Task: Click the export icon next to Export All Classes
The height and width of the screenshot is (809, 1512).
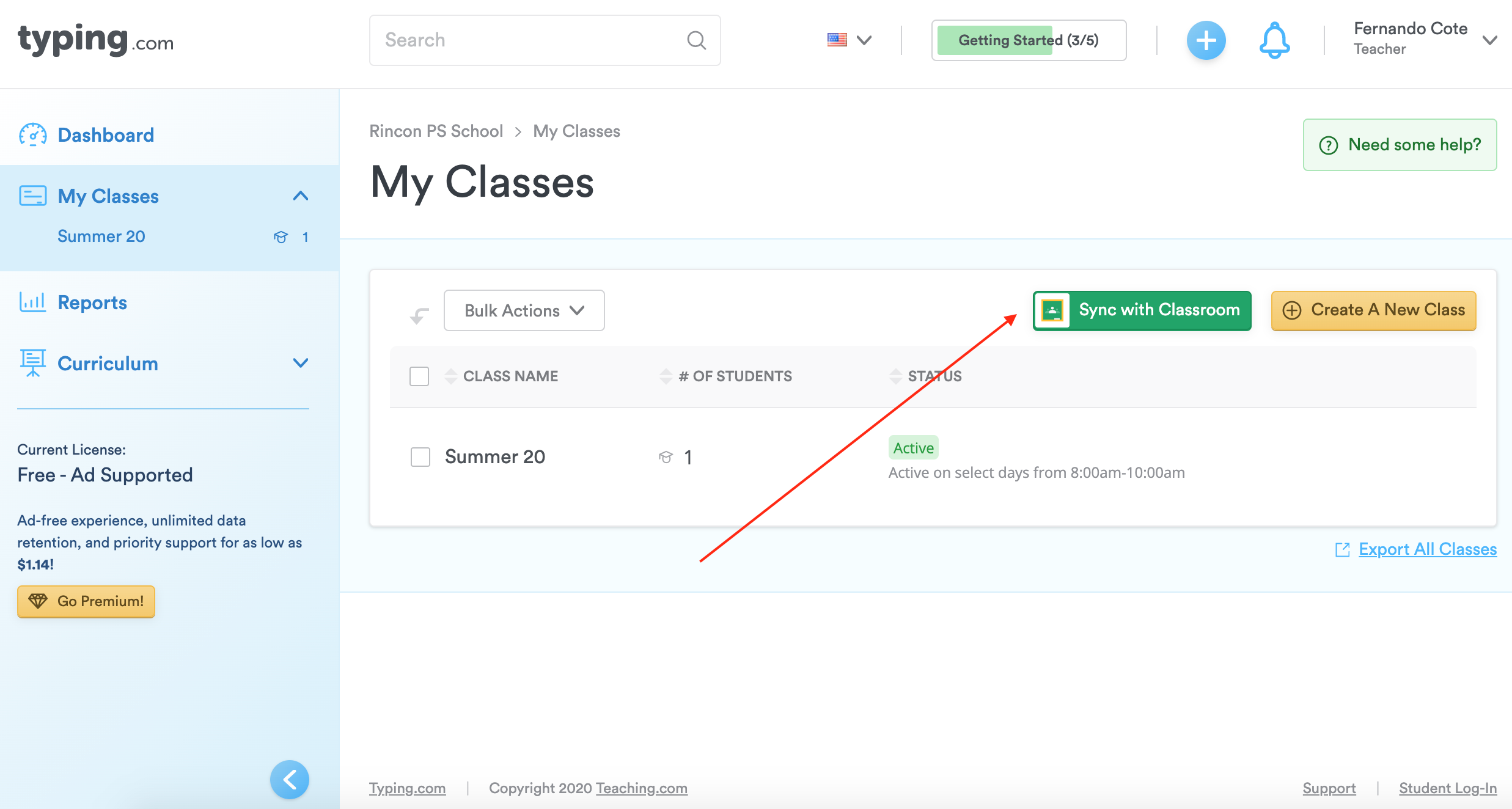Action: pos(1343,549)
